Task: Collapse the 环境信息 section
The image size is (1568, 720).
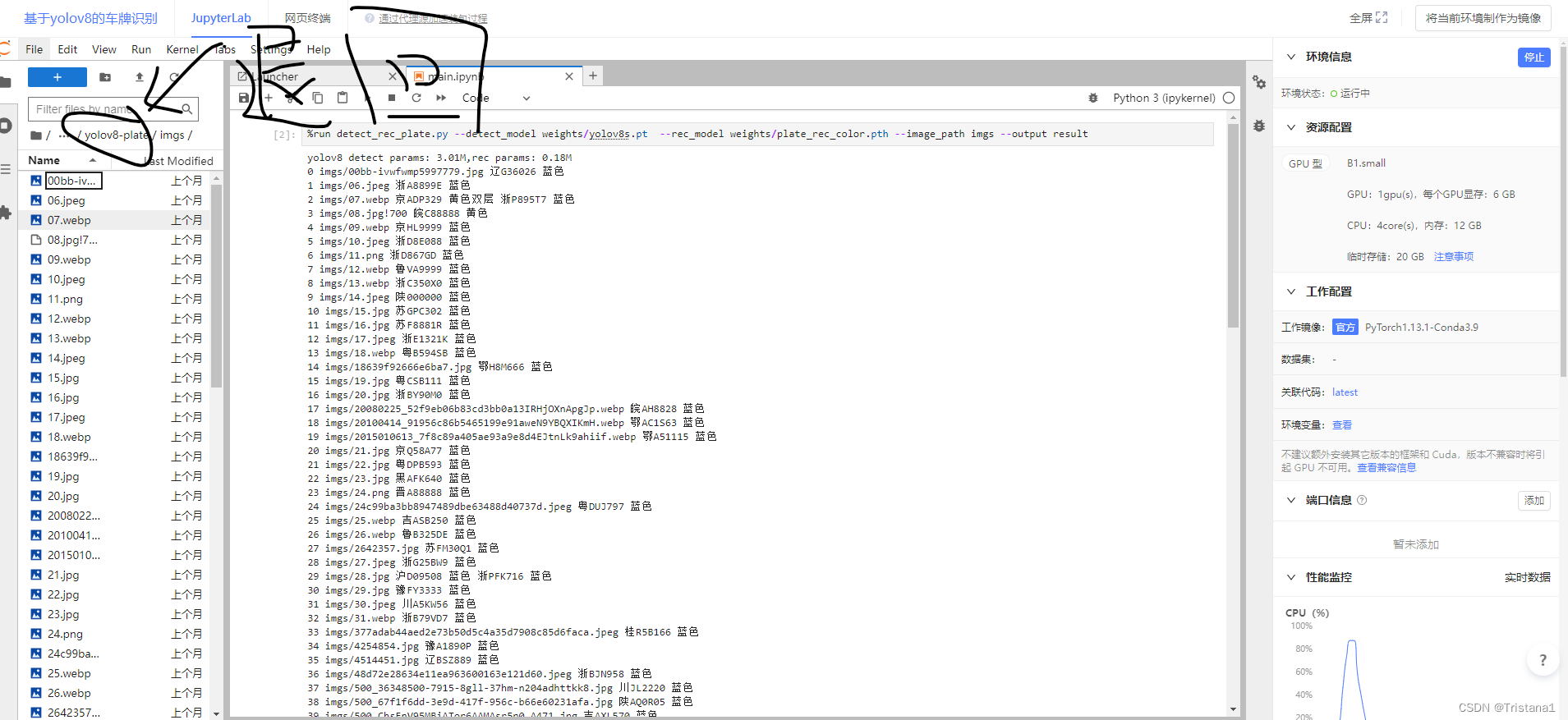Action: coord(1291,57)
